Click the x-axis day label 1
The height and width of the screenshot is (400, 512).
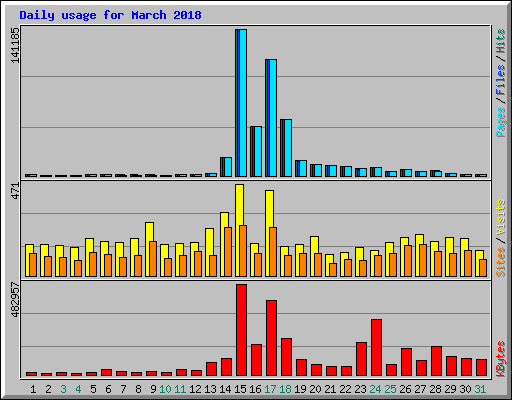33,389
